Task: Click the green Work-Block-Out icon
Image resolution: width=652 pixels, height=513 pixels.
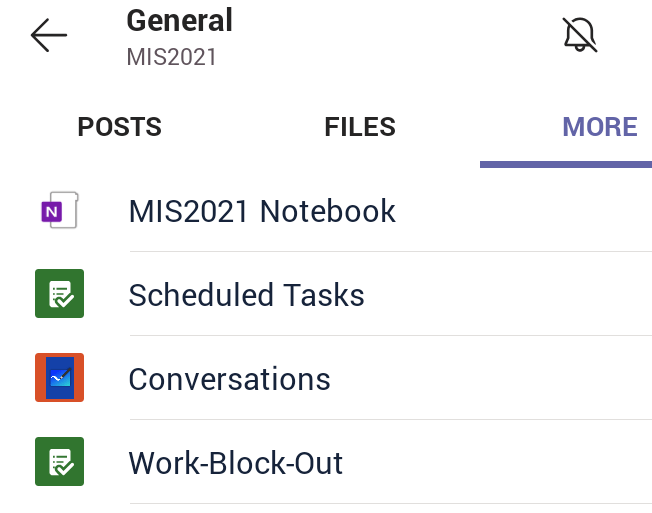Action: click(x=59, y=462)
